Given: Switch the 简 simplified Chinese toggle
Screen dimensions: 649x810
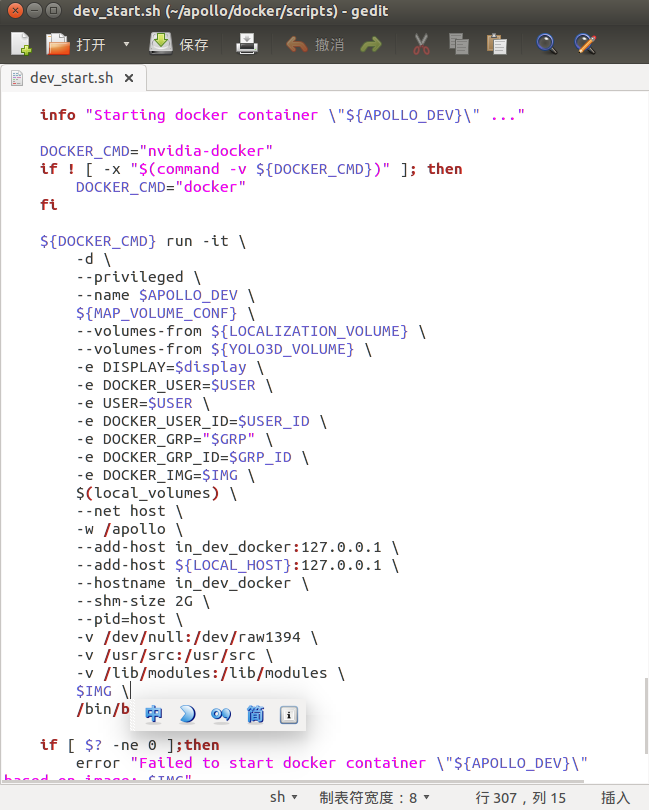Looking at the screenshot, I should coord(255,714).
